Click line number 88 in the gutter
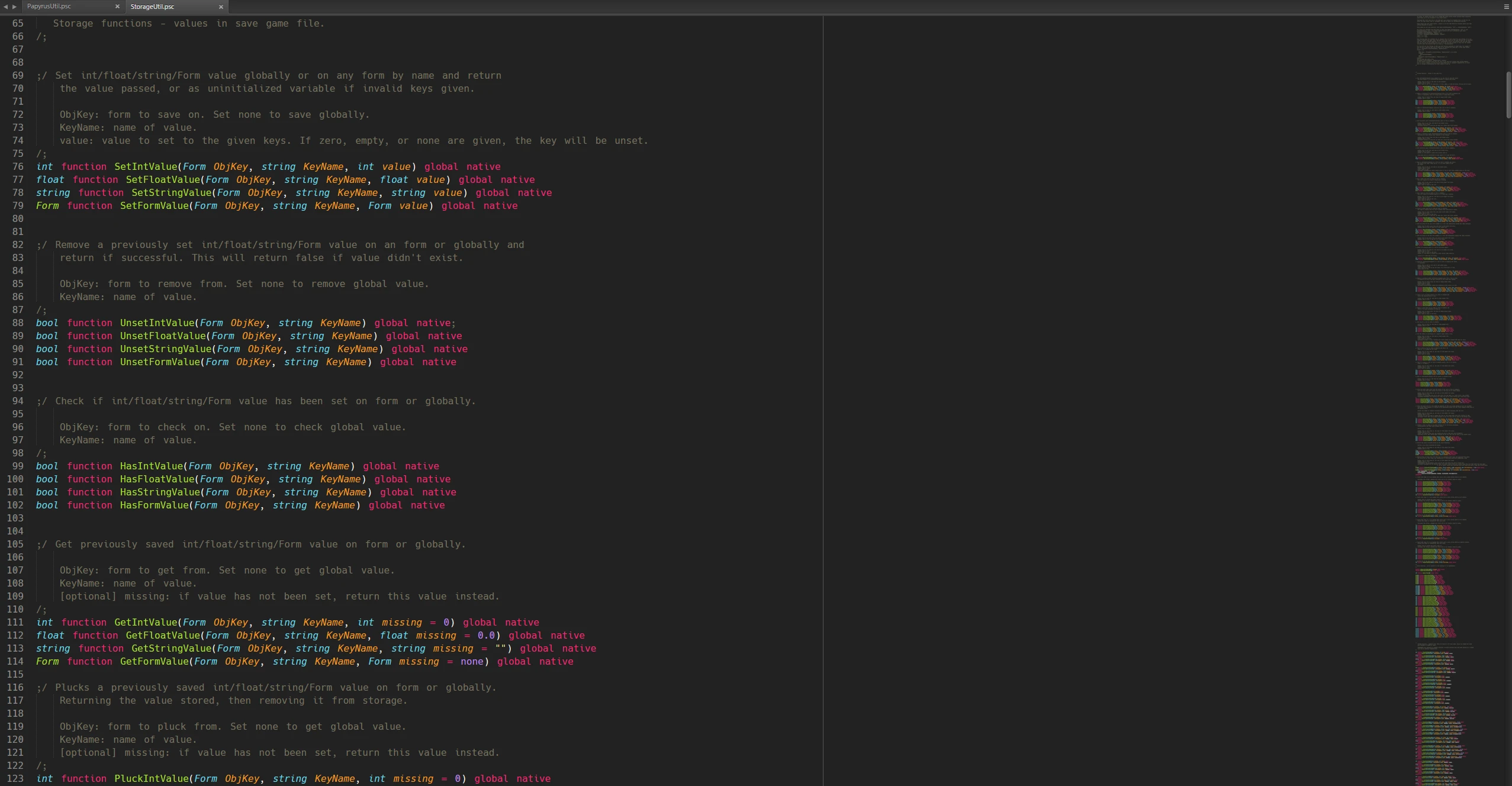 coord(17,323)
